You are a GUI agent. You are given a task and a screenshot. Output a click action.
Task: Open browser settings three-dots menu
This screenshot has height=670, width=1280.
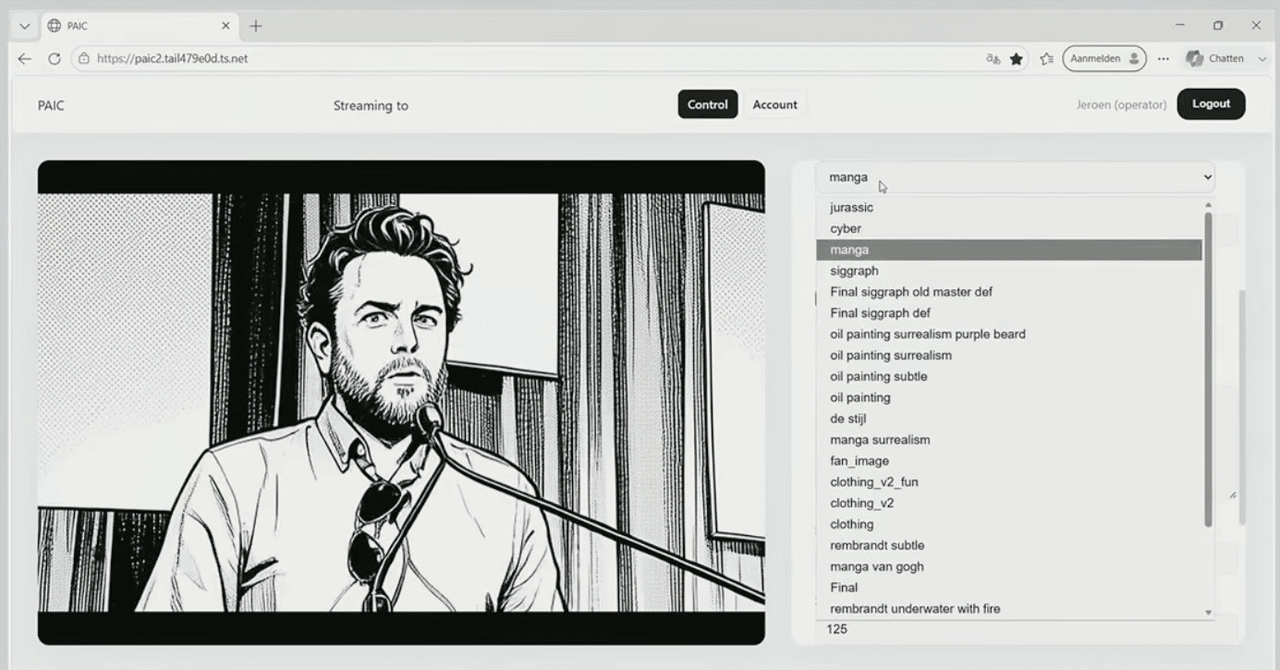coord(1163,59)
